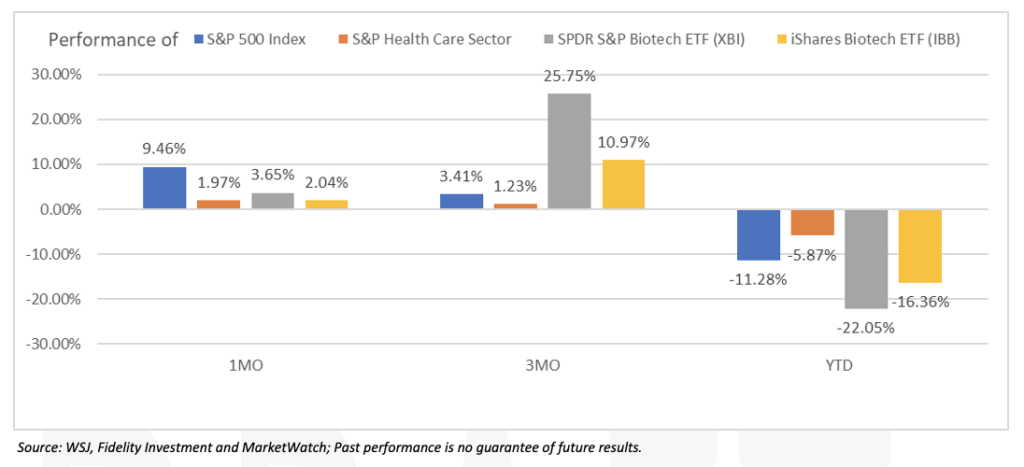This screenshot has width=1024, height=467.
Task: Select the 1MO category axis label
Action: (x=244, y=366)
